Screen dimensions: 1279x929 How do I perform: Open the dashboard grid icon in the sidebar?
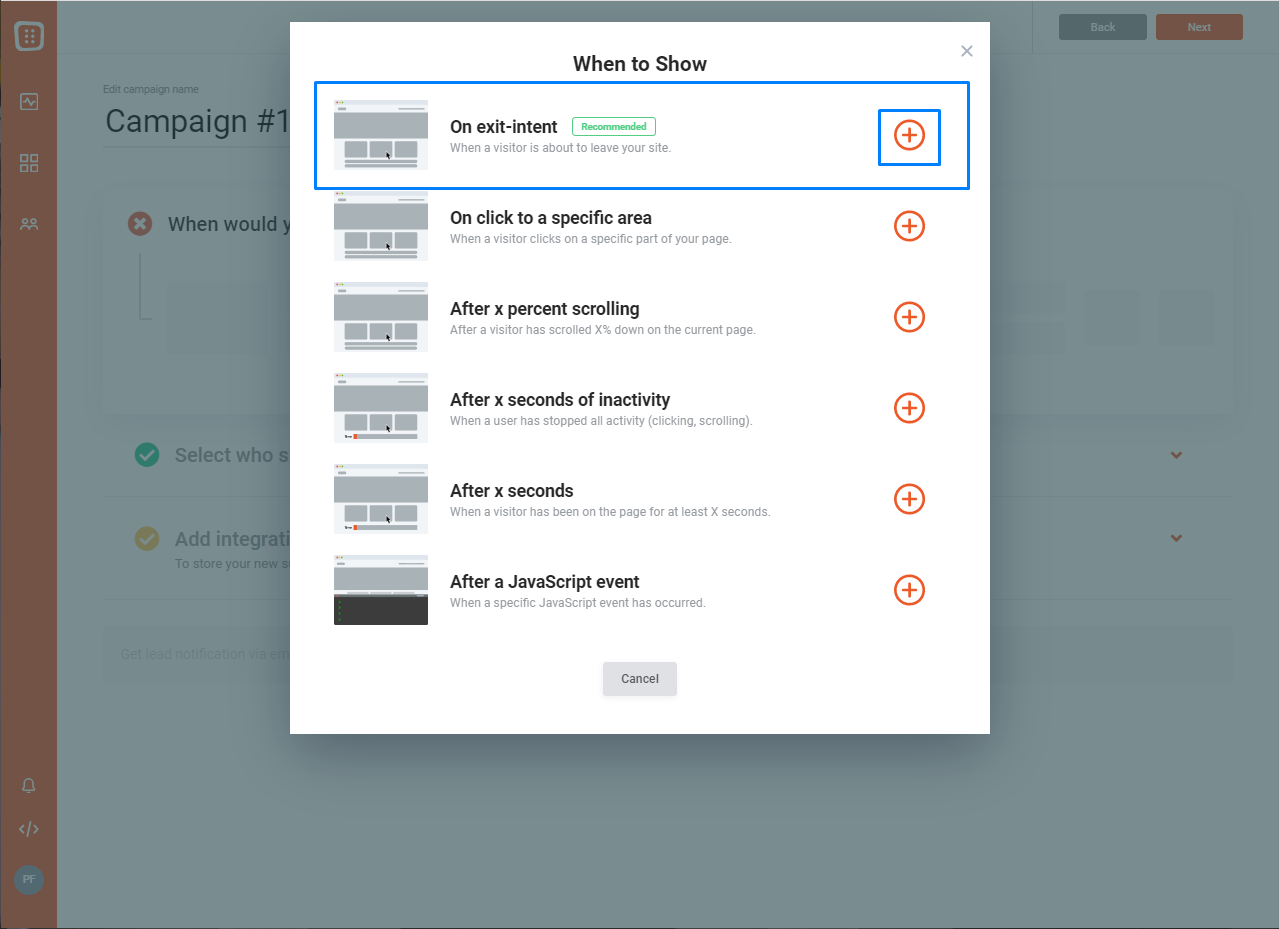click(29, 163)
